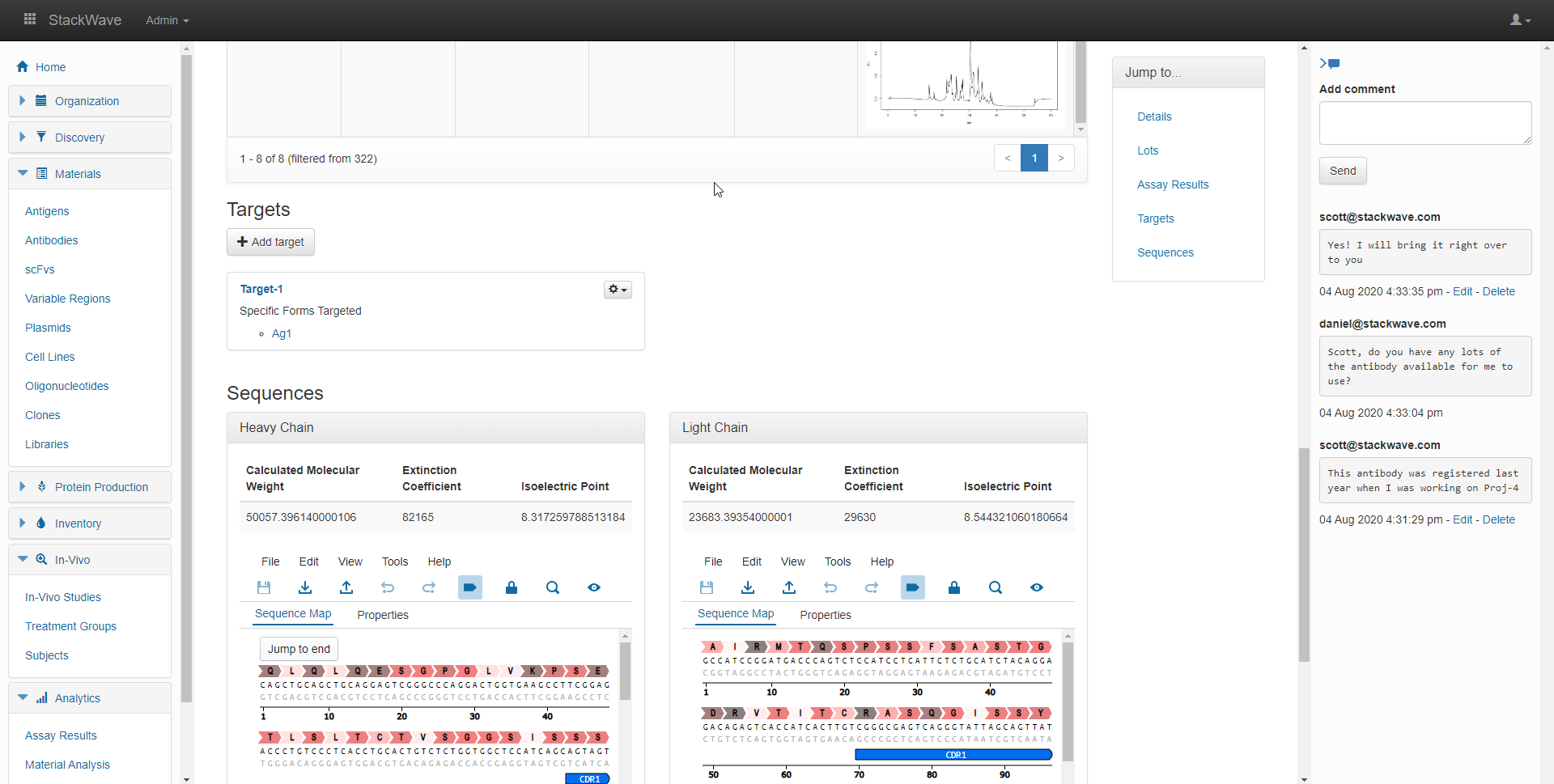The height and width of the screenshot is (784, 1554).
Task: Click the save icon in Heavy Chain toolbar
Action: tap(264, 587)
